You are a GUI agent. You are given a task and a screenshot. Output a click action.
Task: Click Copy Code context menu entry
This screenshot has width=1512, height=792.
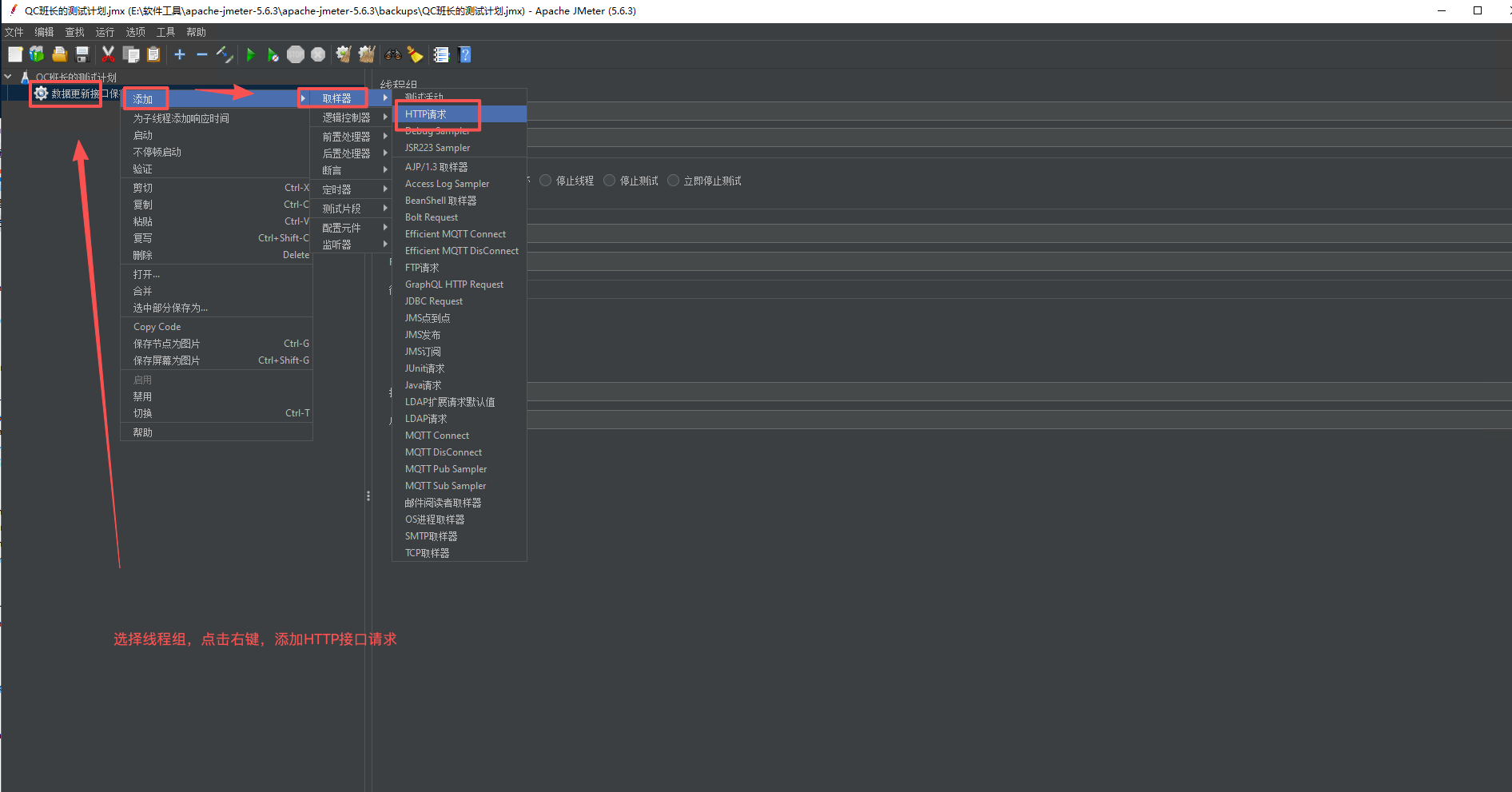(x=216, y=327)
